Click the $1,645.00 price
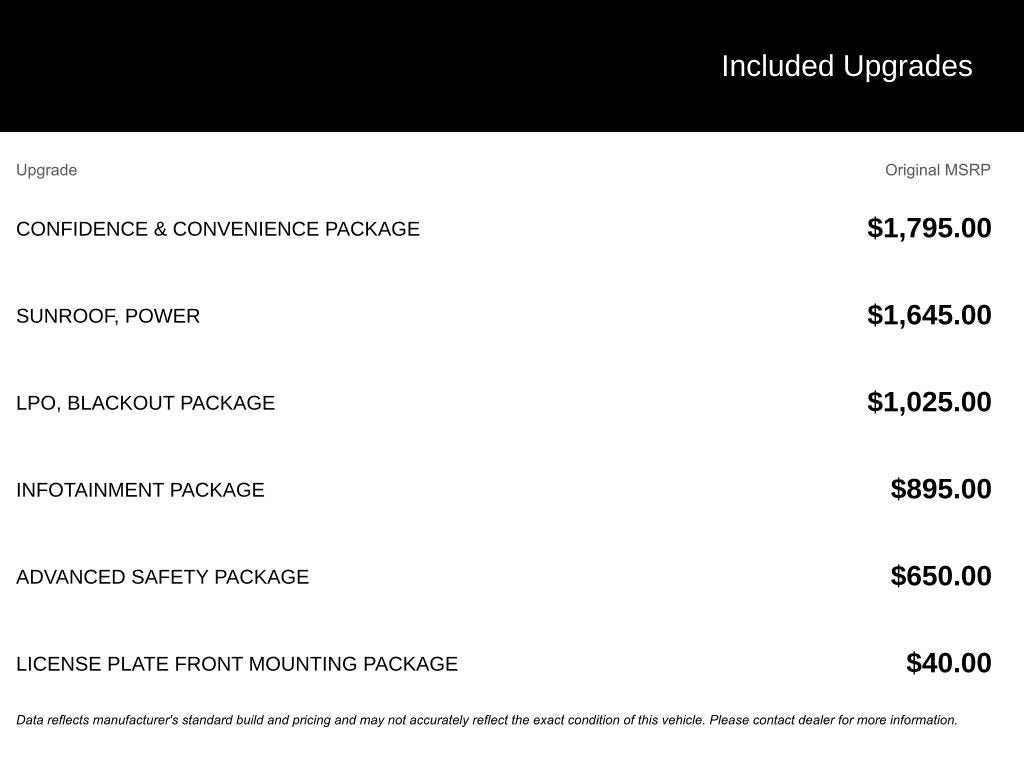 929,315
